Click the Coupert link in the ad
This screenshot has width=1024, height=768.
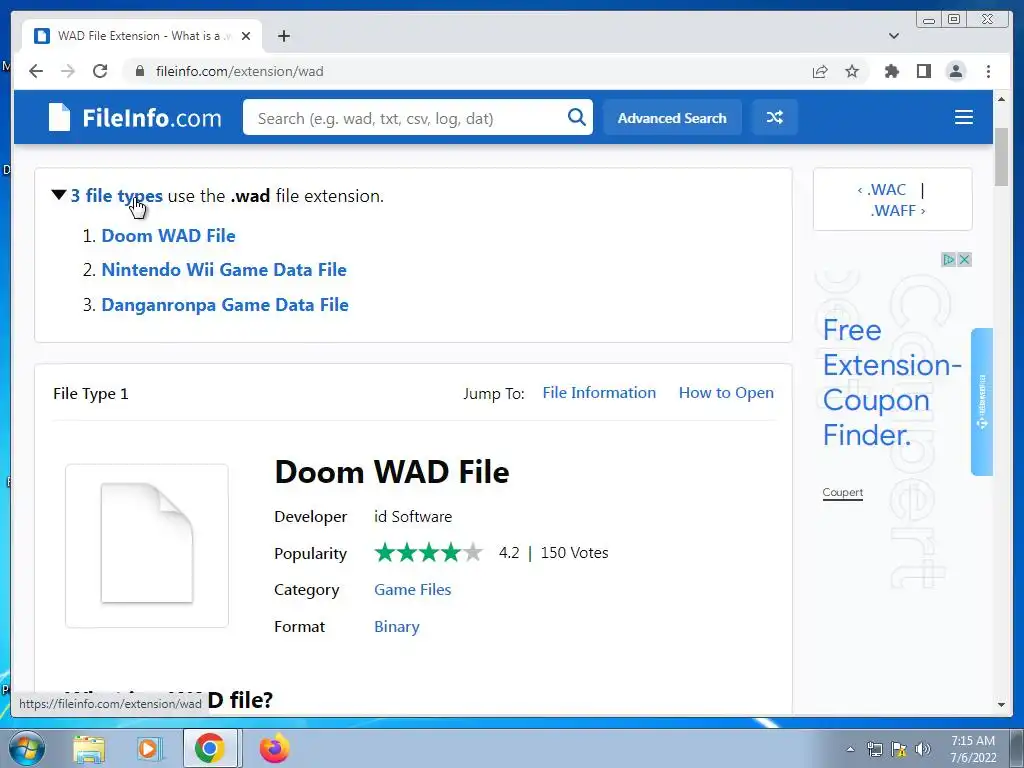842,492
